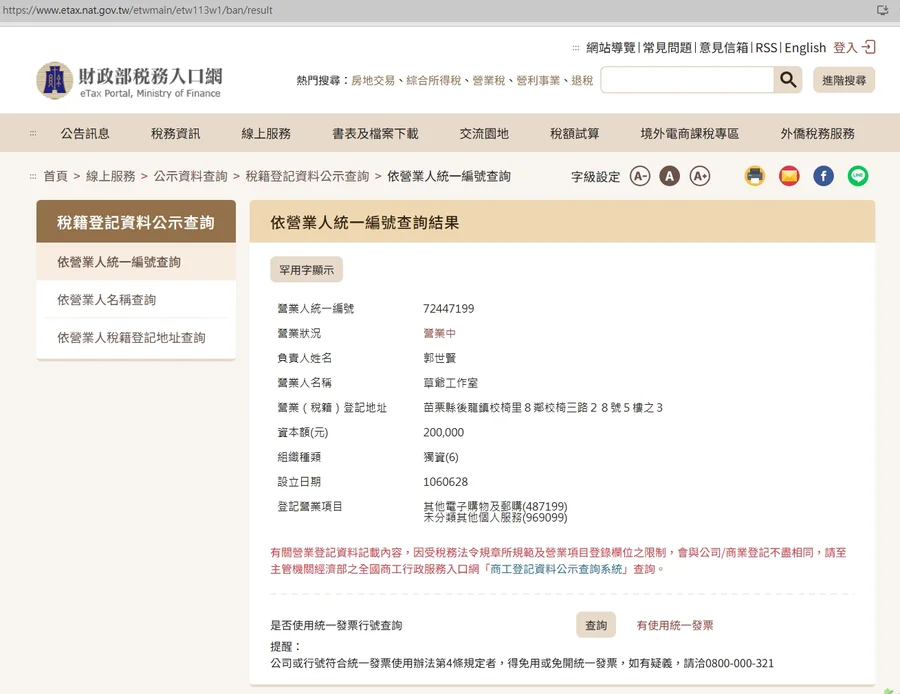The width and height of the screenshot is (900, 694).
Task: Open the 公告訊息 menu
Action: (85, 133)
